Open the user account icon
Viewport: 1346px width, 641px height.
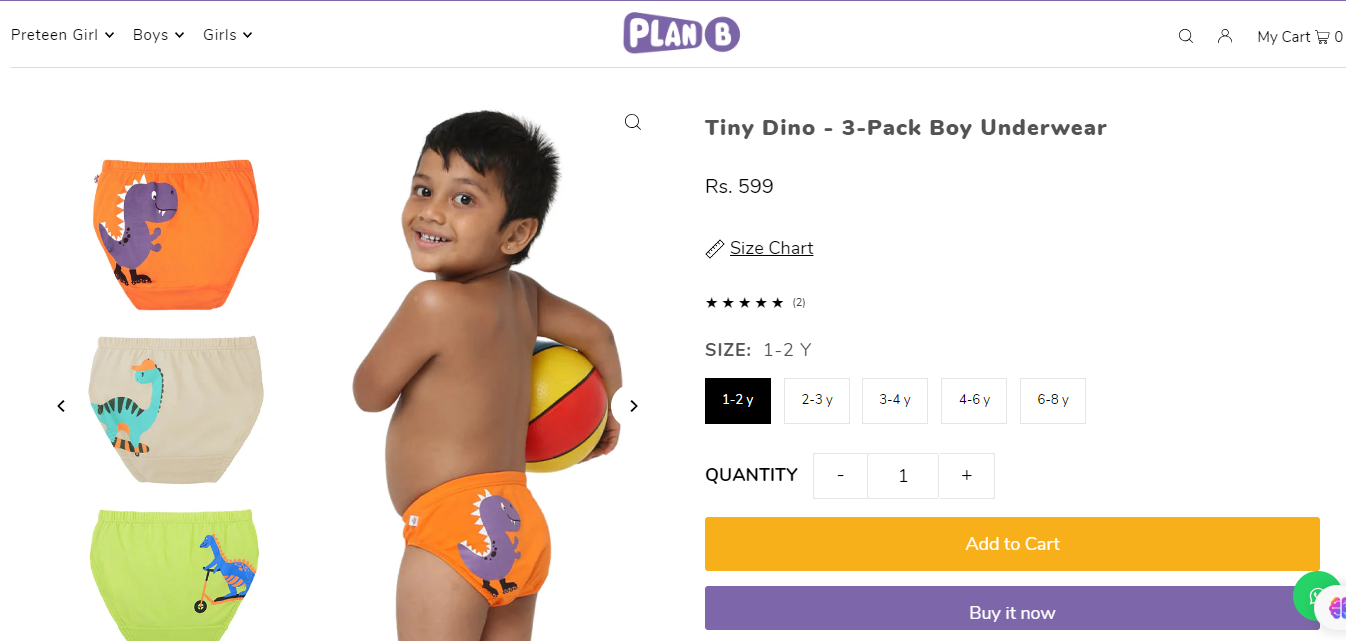click(x=1225, y=36)
